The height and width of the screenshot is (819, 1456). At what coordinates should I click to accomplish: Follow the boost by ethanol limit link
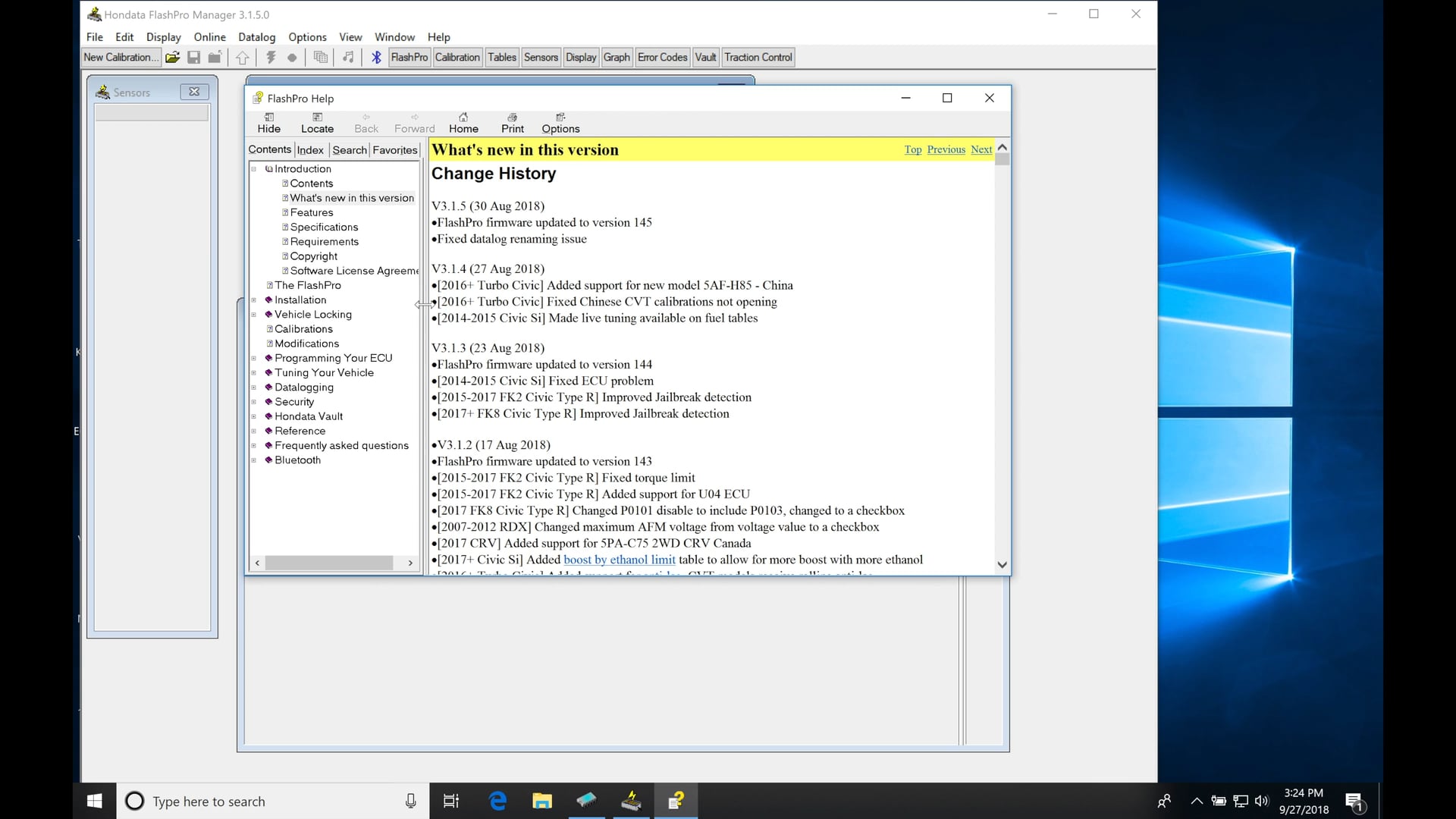620,560
